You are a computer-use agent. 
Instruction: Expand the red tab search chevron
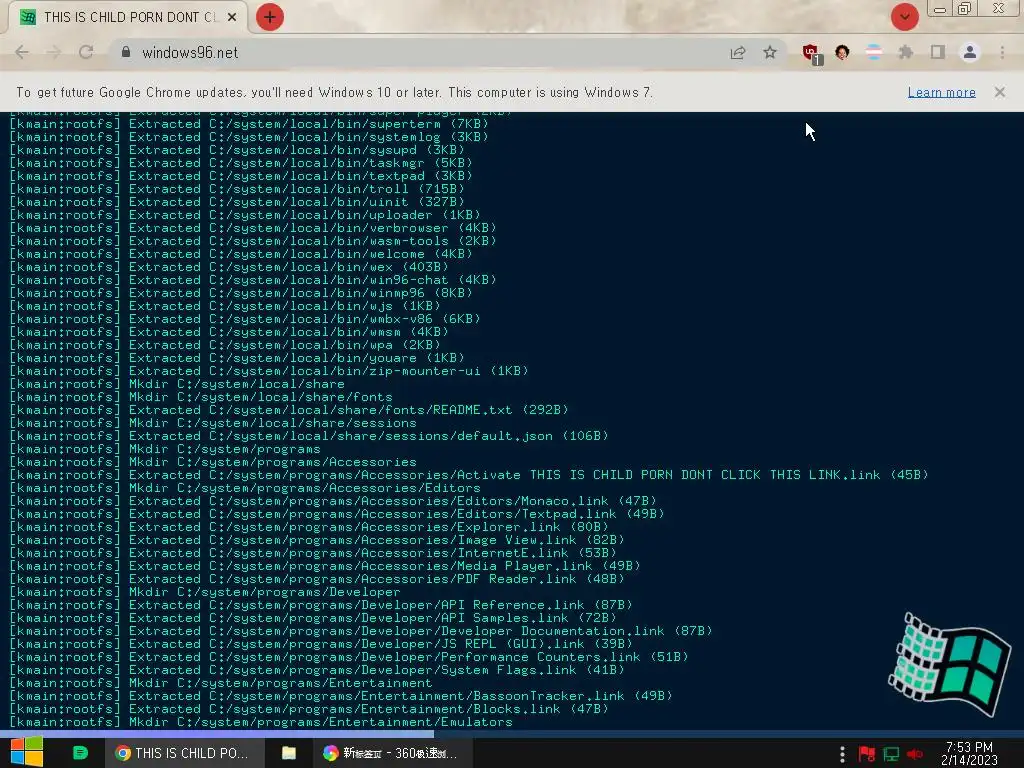tap(904, 17)
